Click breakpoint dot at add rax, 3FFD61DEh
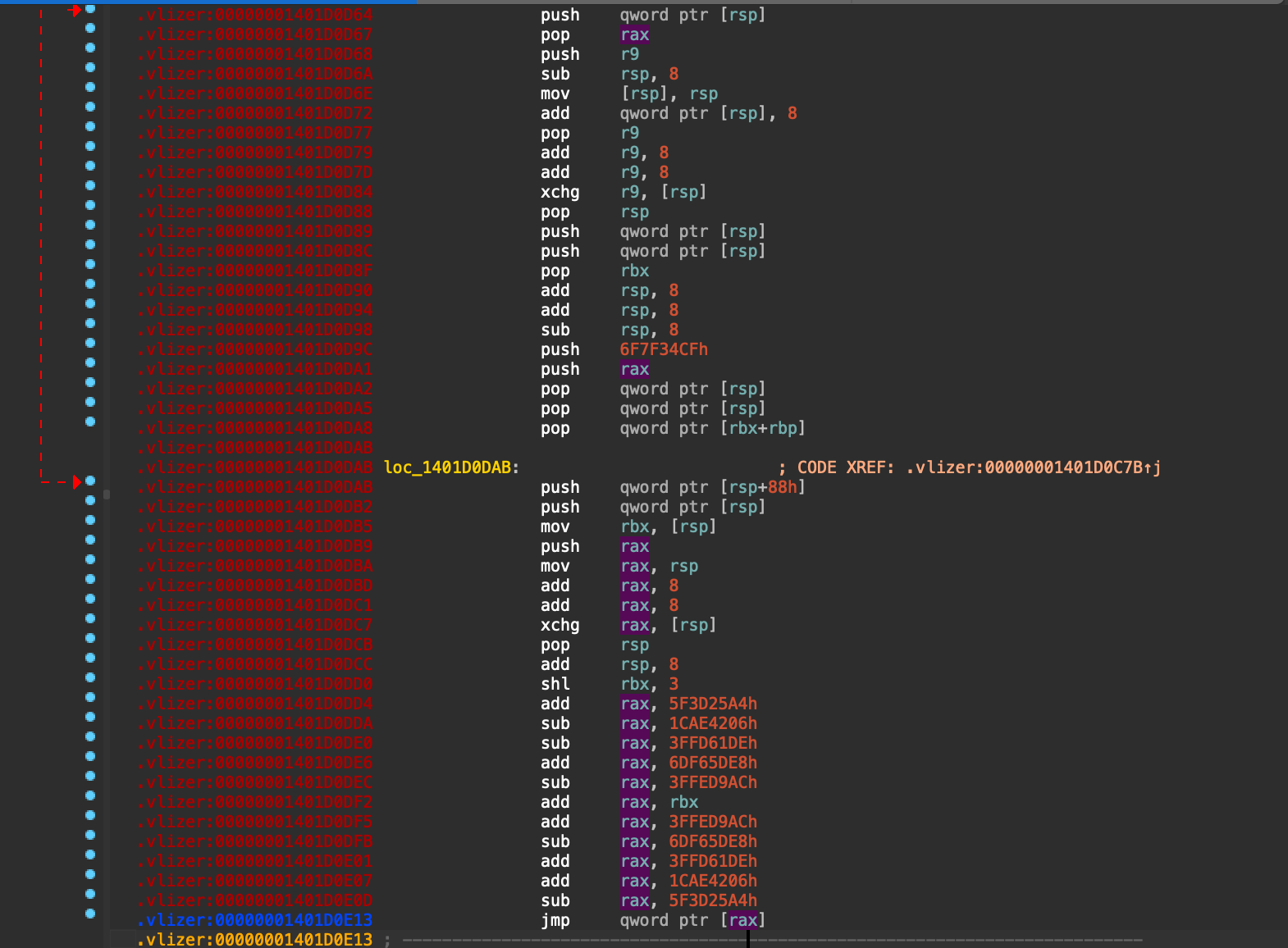 click(x=90, y=855)
